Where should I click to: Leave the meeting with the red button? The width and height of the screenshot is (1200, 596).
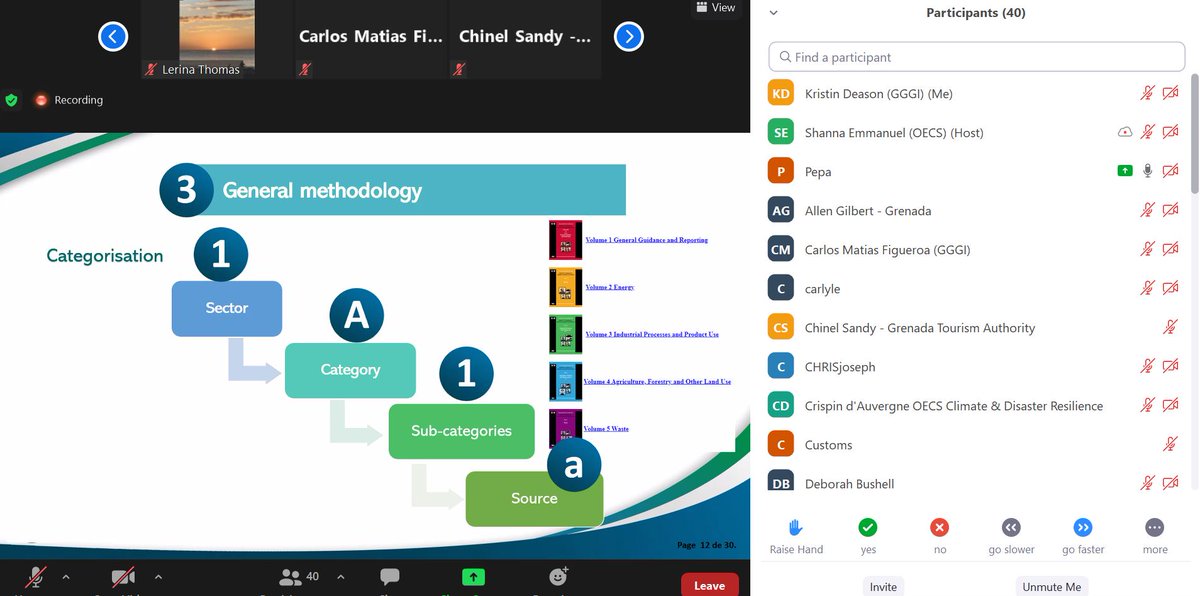tap(710, 585)
